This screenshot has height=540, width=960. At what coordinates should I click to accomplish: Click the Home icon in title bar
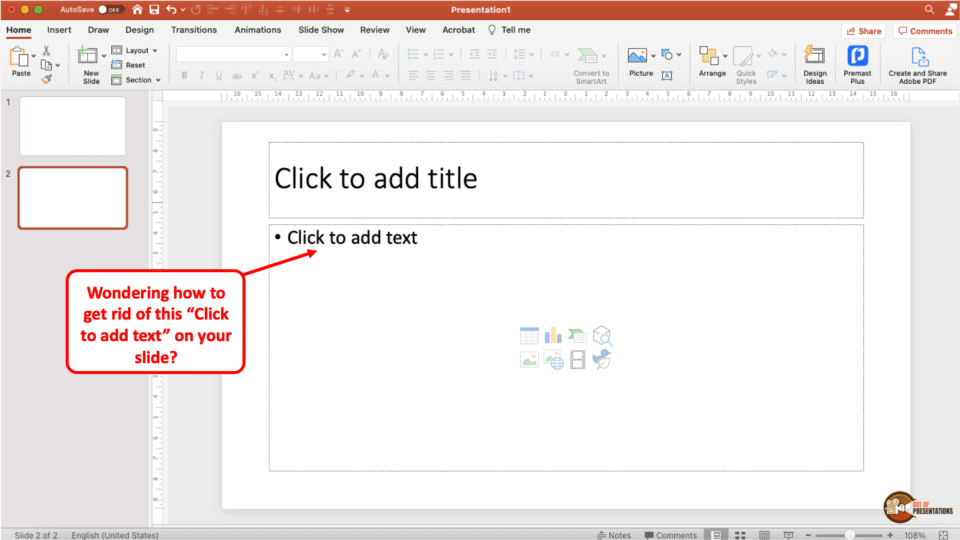click(137, 10)
